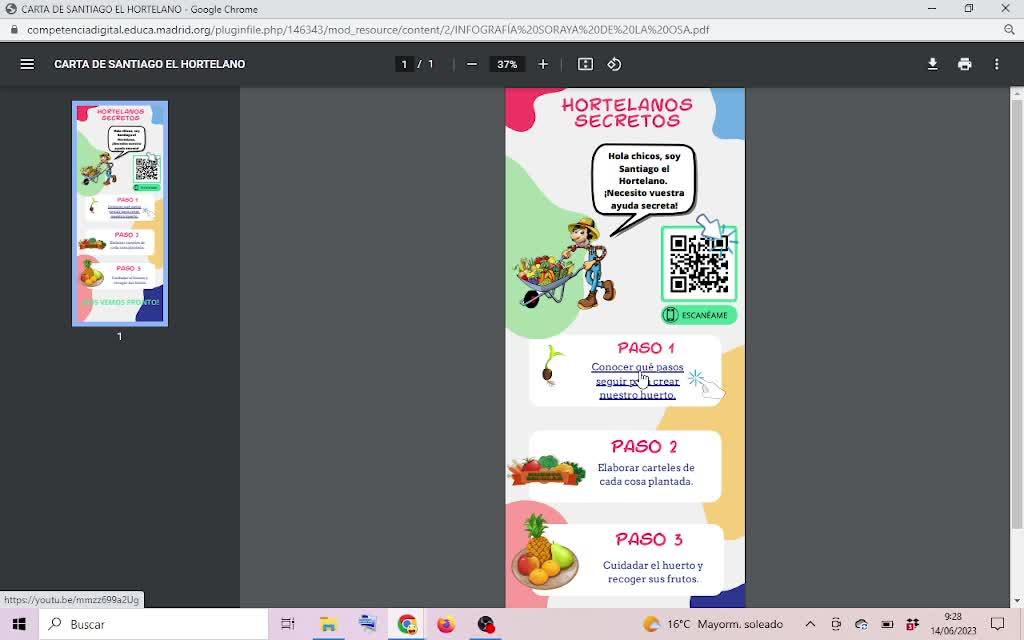Select the 37% zoom level field
The height and width of the screenshot is (640, 1024).
507,64
